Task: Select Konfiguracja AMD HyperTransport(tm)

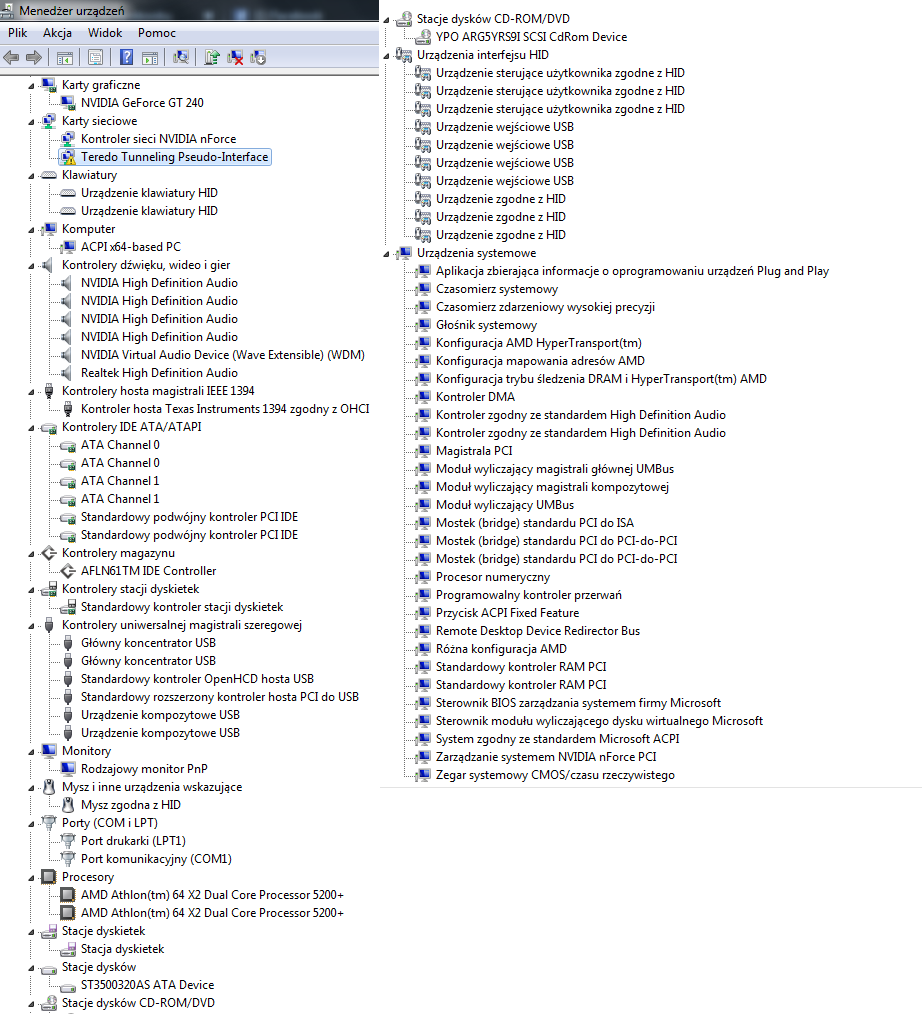Action: point(539,343)
